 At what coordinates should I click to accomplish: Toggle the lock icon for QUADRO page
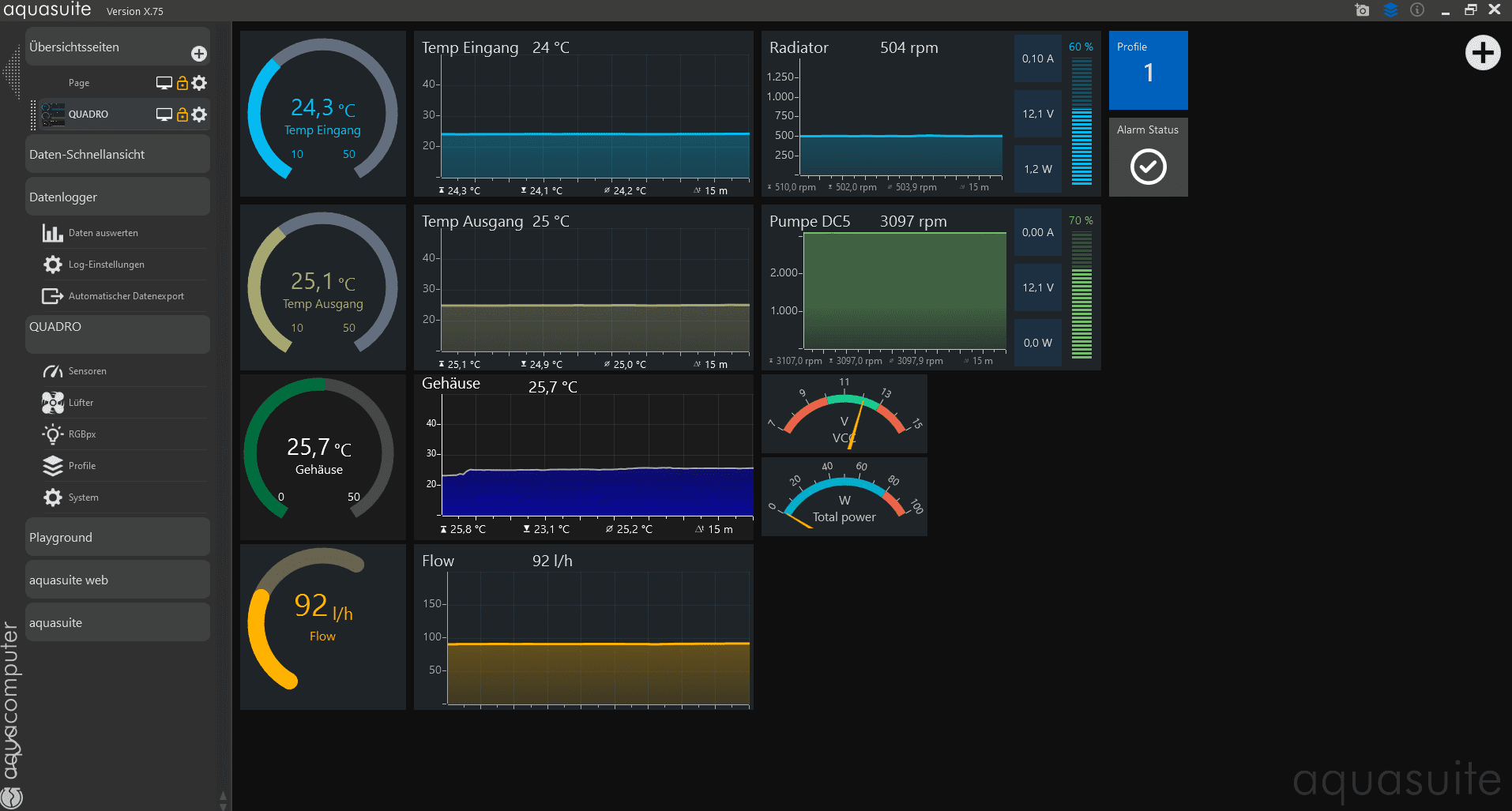[182, 115]
